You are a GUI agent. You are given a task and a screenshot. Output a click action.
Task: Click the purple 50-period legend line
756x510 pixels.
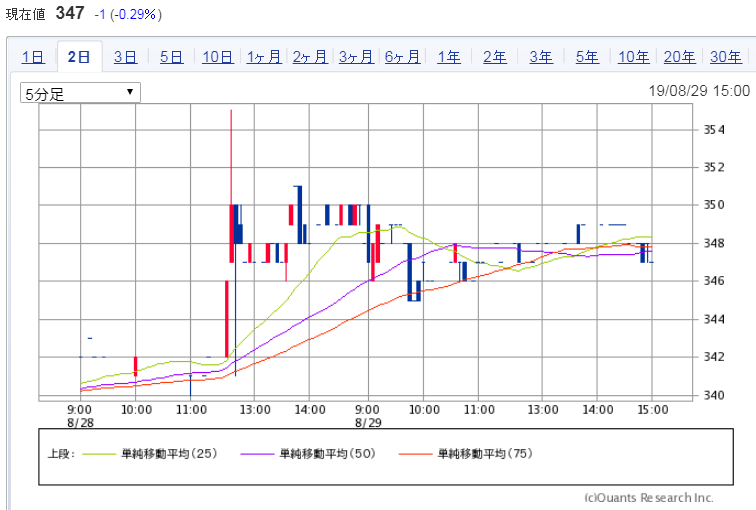pyautogui.click(x=257, y=454)
